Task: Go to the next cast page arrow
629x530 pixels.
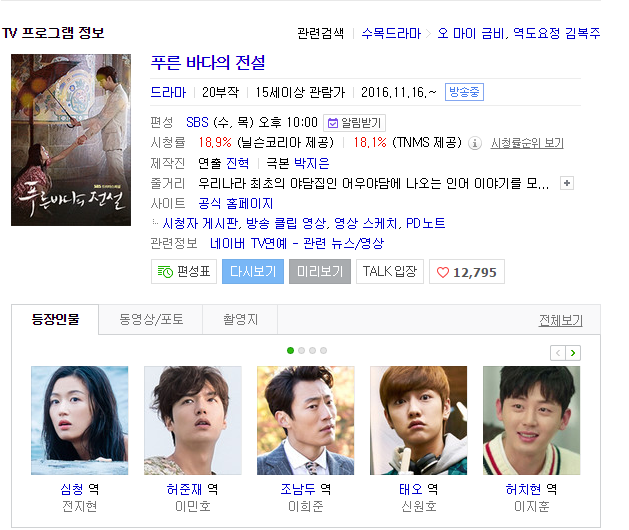Action: pyautogui.click(x=573, y=353)
